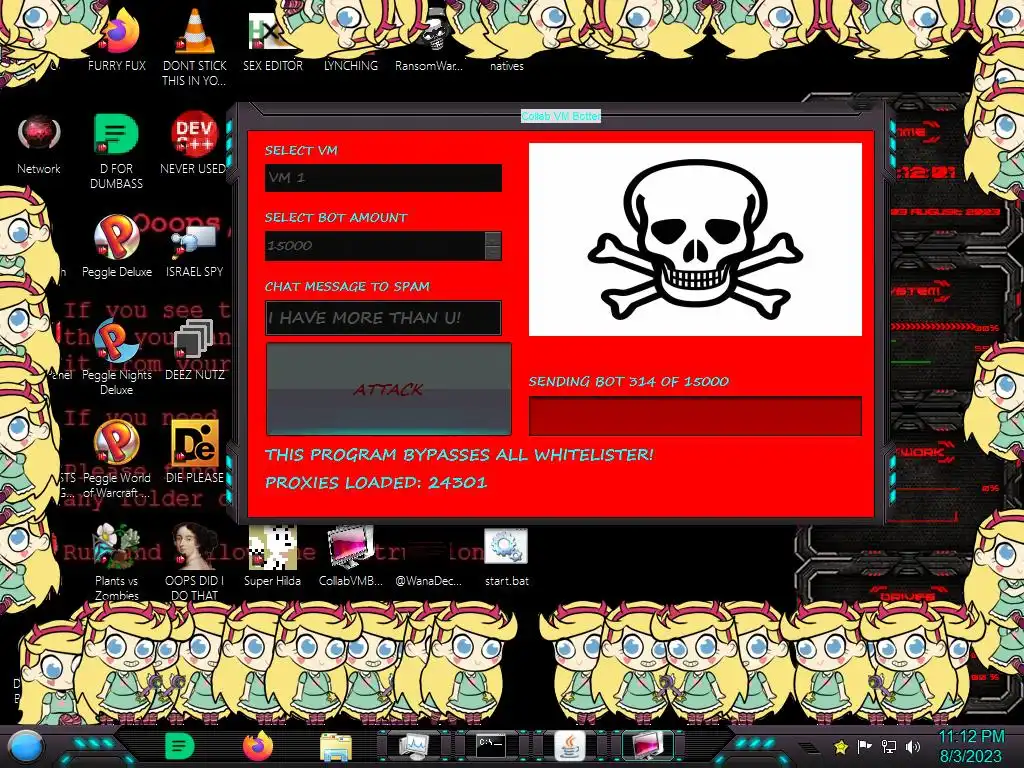Select the Network desktop icon

[x=39, y=144]
